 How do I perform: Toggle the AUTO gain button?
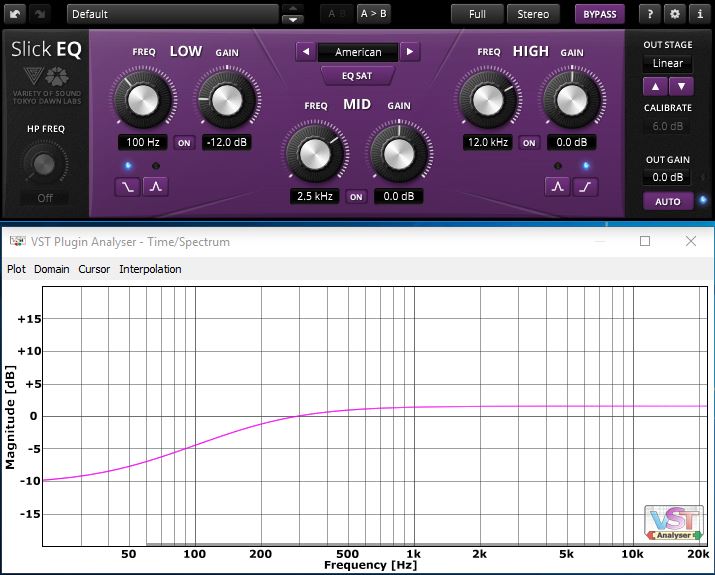coord(668,202)
